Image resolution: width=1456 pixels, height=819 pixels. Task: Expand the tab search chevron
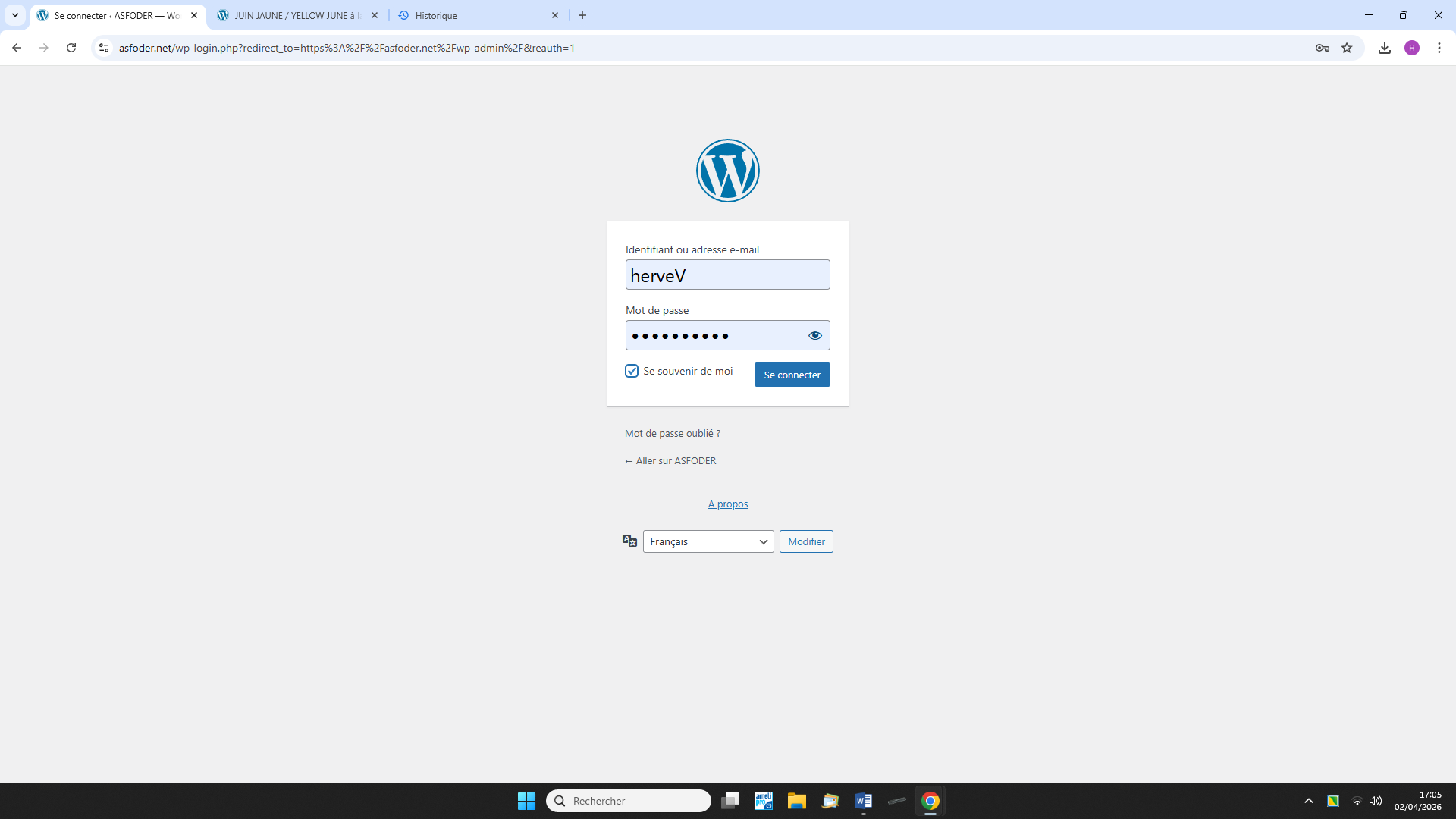(15, 15)
